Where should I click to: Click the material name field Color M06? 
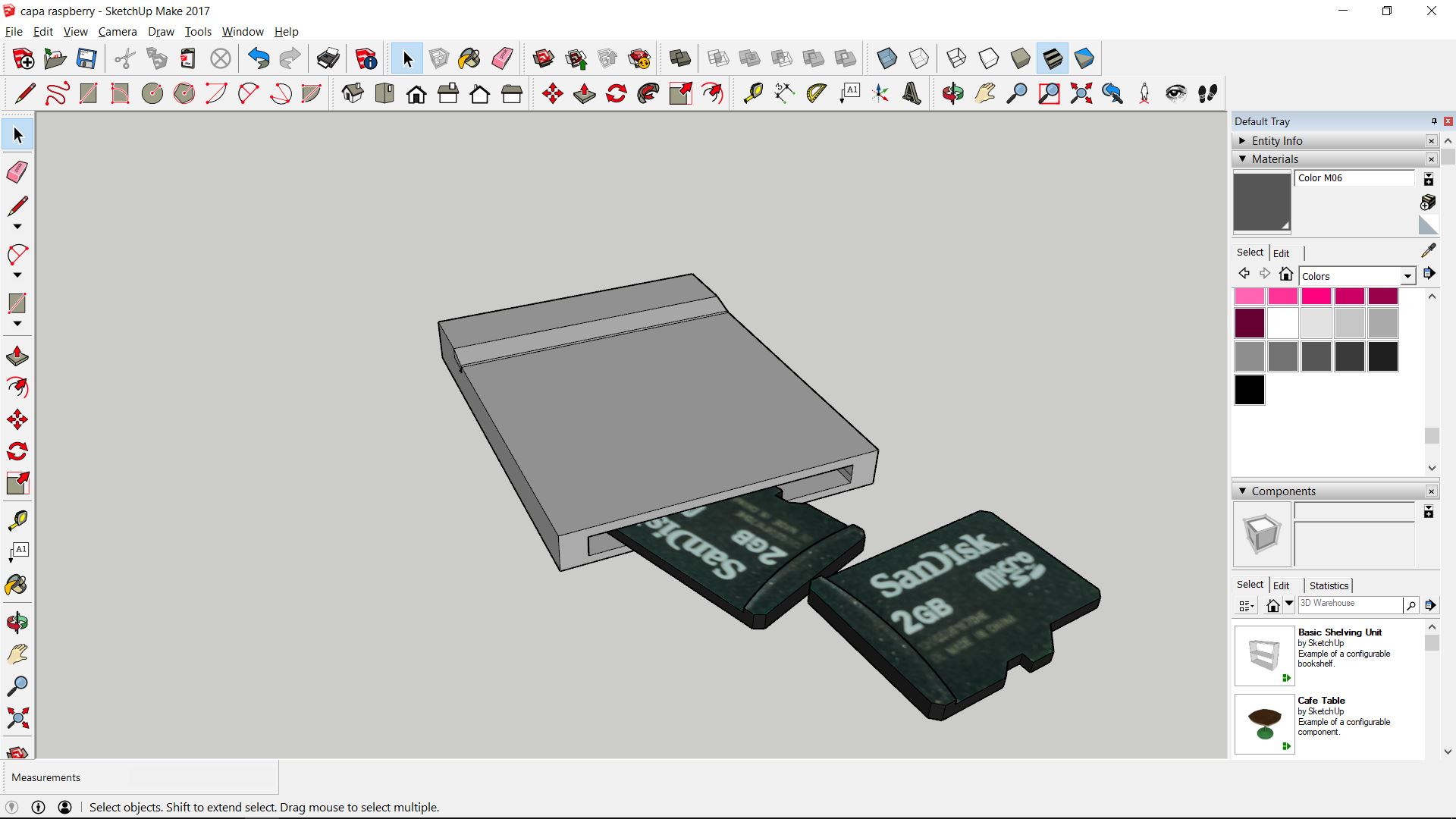click(x=1354, y=178)
